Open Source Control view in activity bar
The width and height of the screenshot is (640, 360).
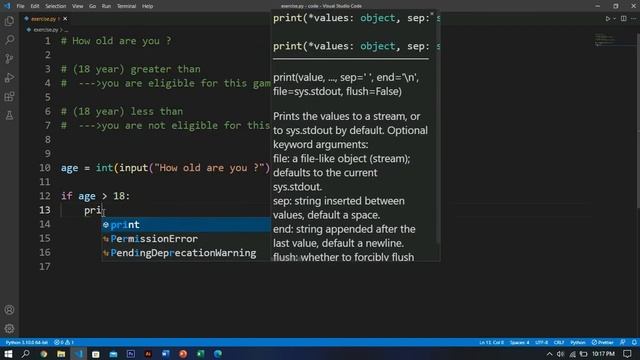coord(9,59)
